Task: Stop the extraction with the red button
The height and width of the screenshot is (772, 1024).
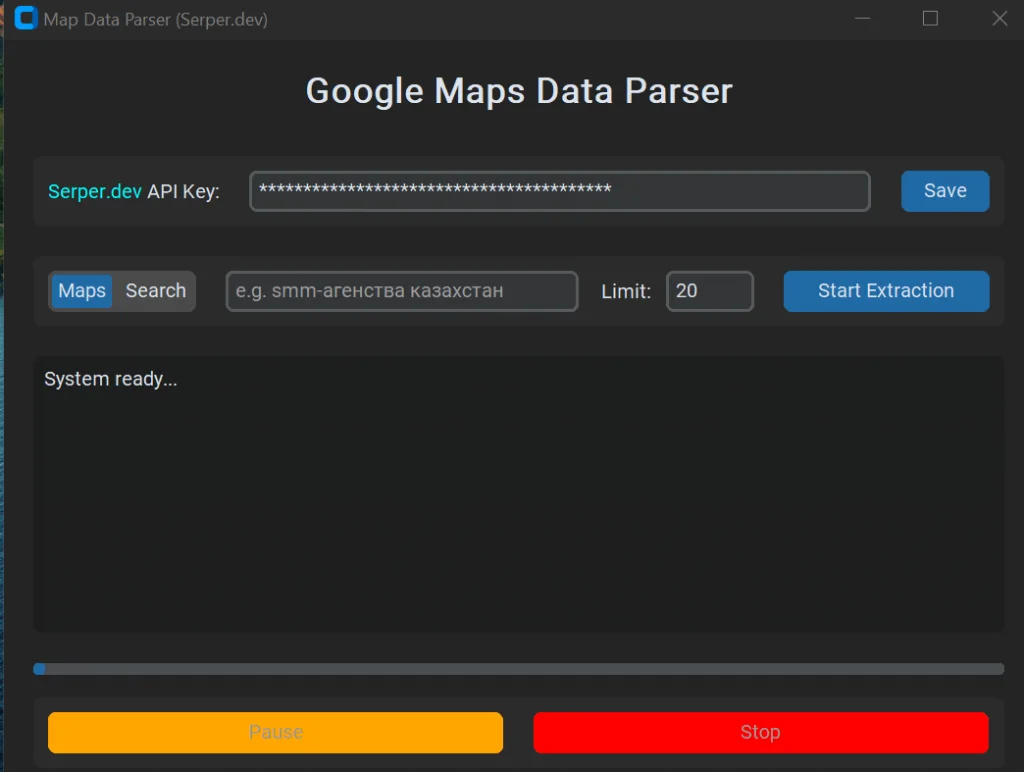Action: [760, 733]
